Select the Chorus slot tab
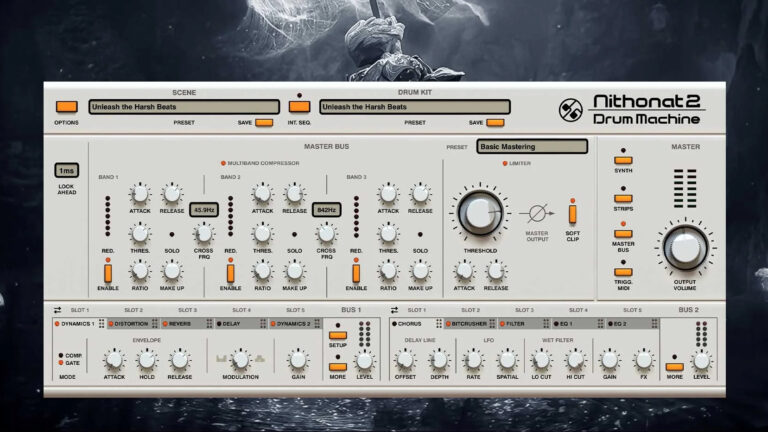Image resolution: width=768 pixels, height=432 pixels. [417, 324]
